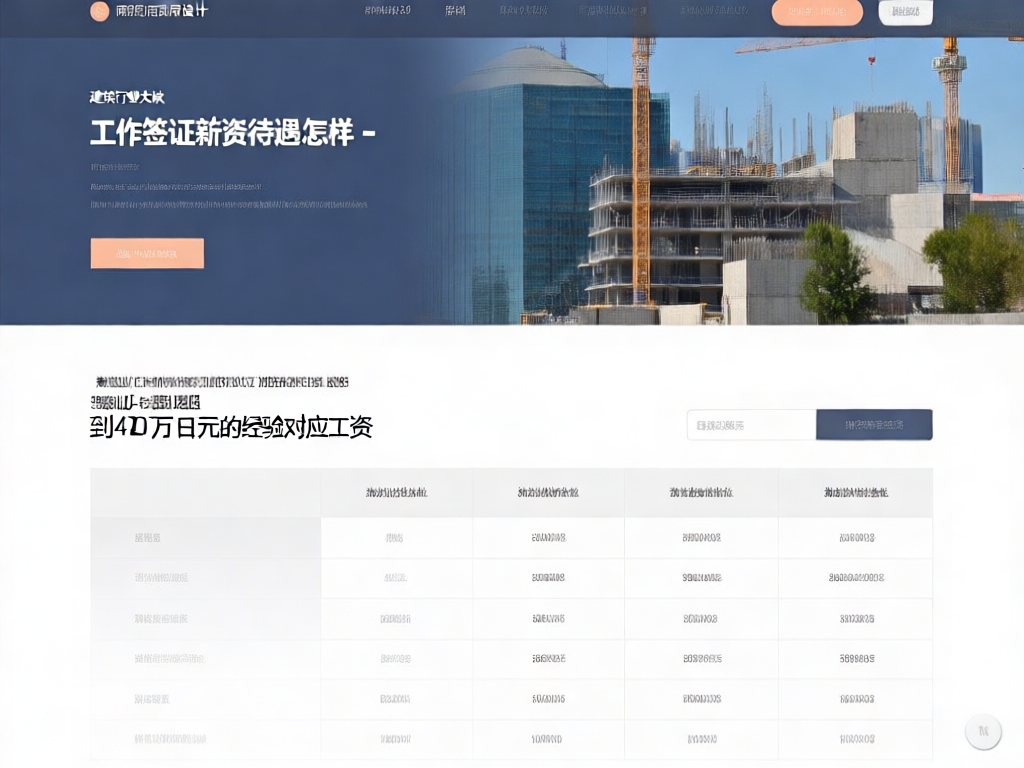Viewport: 1024px width, 768px height.
Task: Click the dark blue search submit button
Action: click(x=874, y=425)
